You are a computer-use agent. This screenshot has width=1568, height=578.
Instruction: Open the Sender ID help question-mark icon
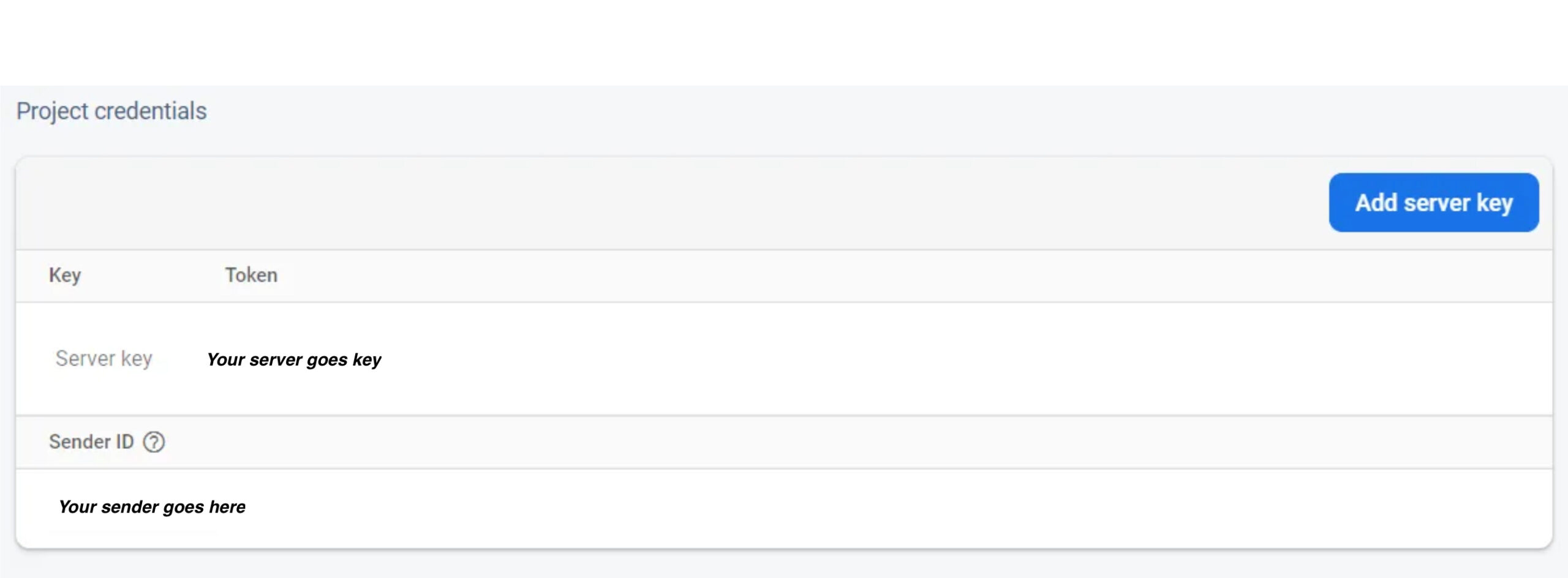coord(154,442)
